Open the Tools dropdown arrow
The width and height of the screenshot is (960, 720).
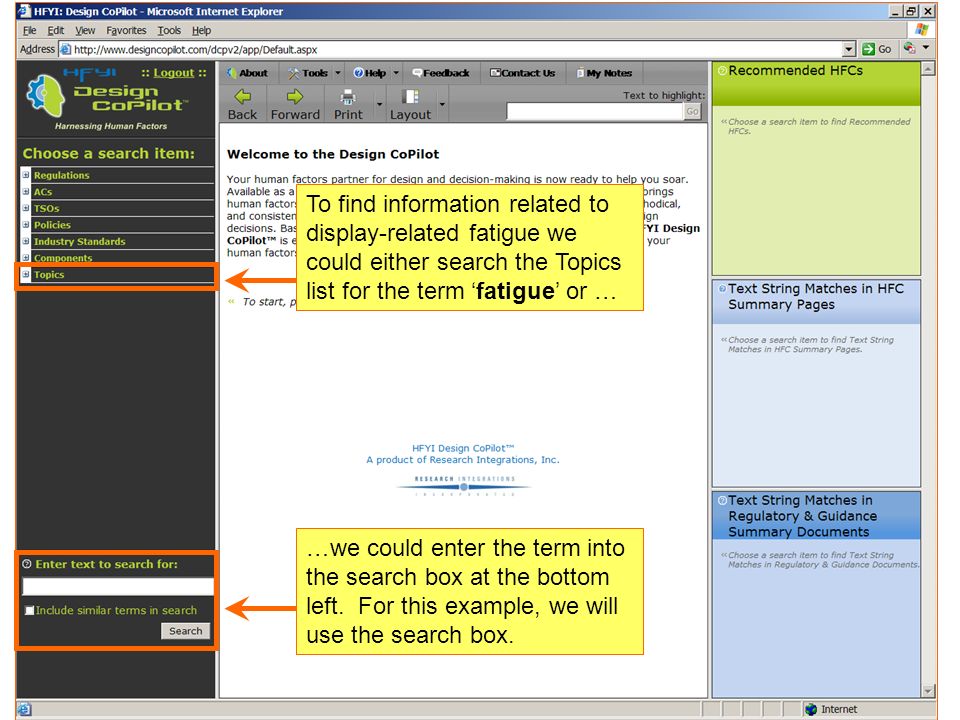click(337, 73)
